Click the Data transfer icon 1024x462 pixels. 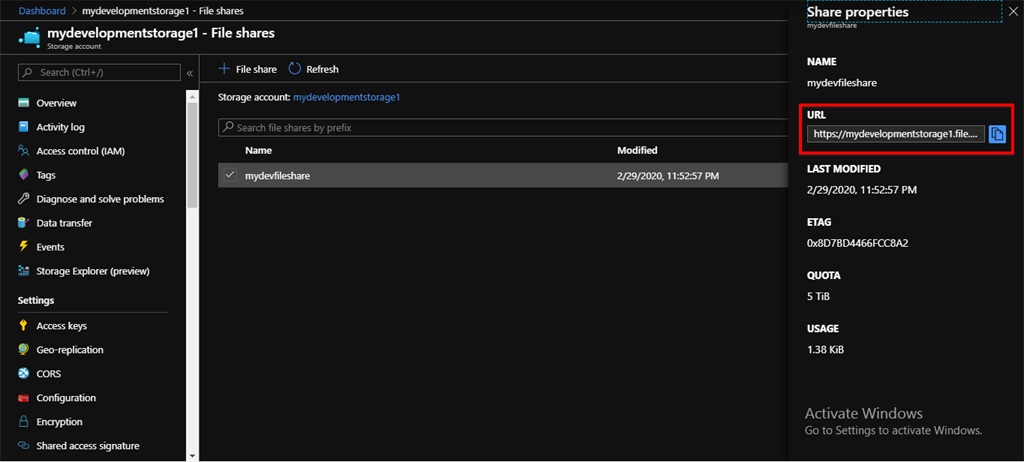point(24,223)
